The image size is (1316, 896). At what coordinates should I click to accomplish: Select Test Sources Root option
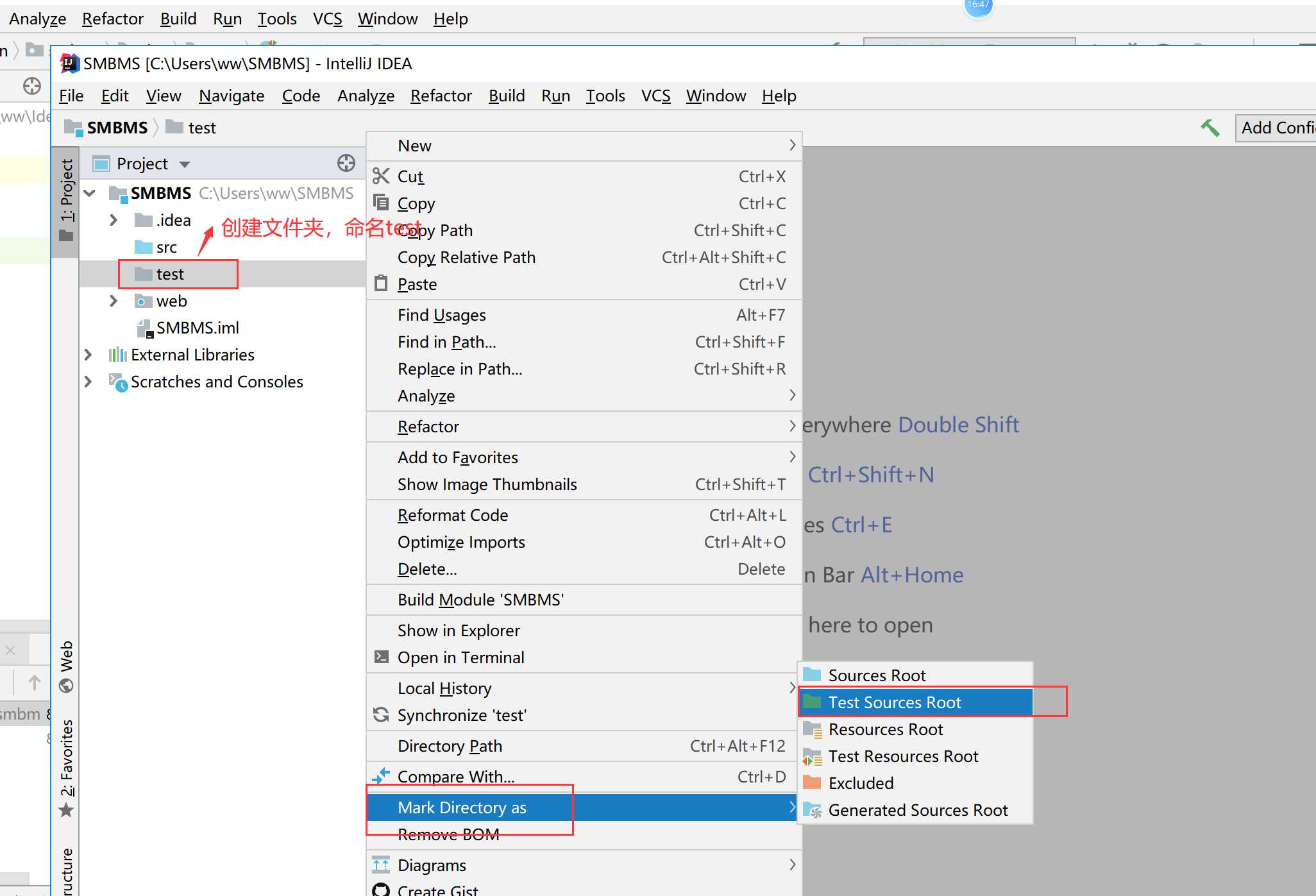point(915,702)
